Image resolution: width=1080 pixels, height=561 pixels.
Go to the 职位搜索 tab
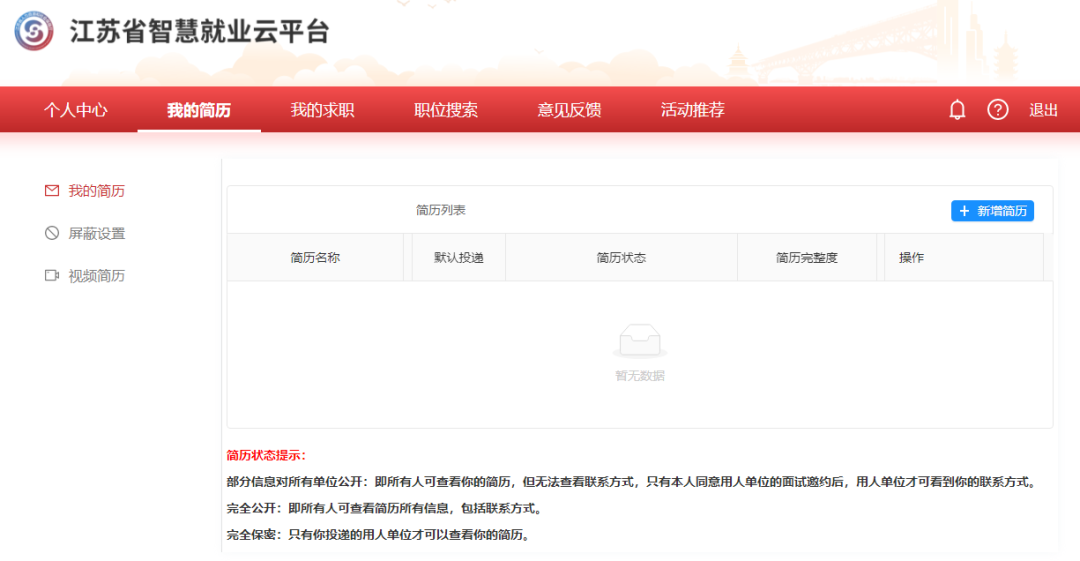coord(446,110)
